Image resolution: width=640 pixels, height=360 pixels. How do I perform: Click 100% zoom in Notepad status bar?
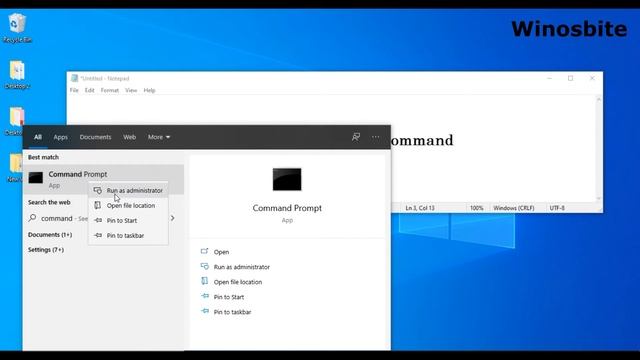(476, 208)
